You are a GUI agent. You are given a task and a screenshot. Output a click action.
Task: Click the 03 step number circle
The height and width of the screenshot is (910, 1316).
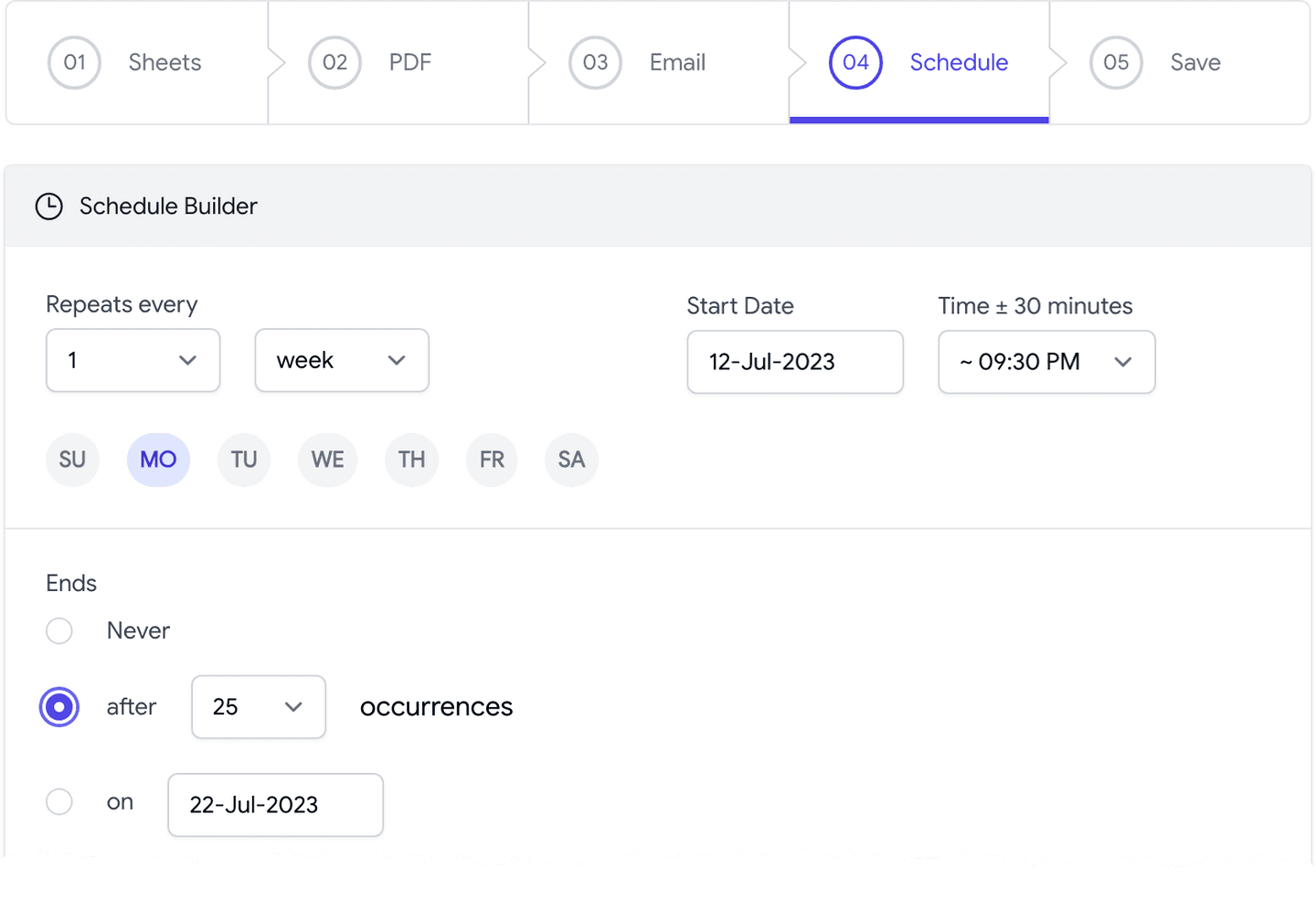(x=595, y=62)
